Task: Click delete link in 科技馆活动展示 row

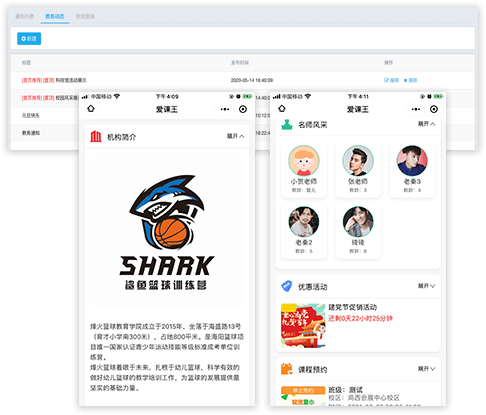Action: click(410, 80)
